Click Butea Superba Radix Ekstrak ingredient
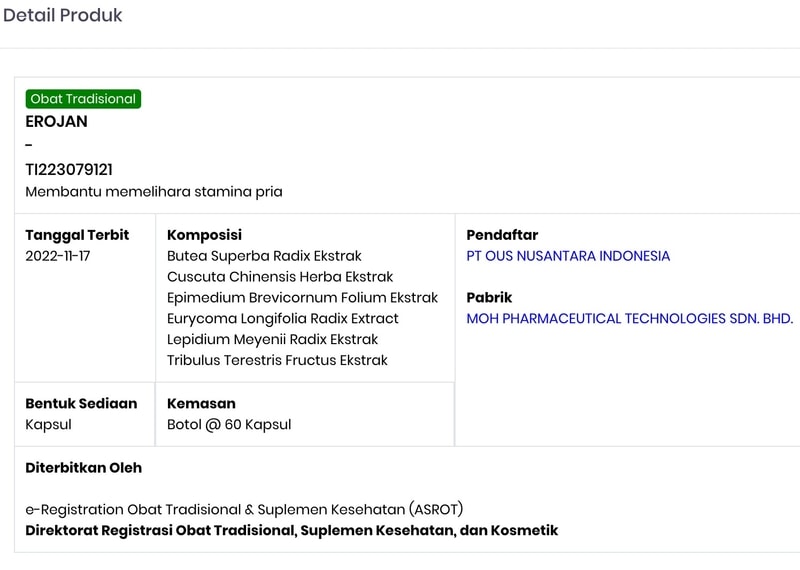The image size is (800, 570). click(x=264, y=256)
